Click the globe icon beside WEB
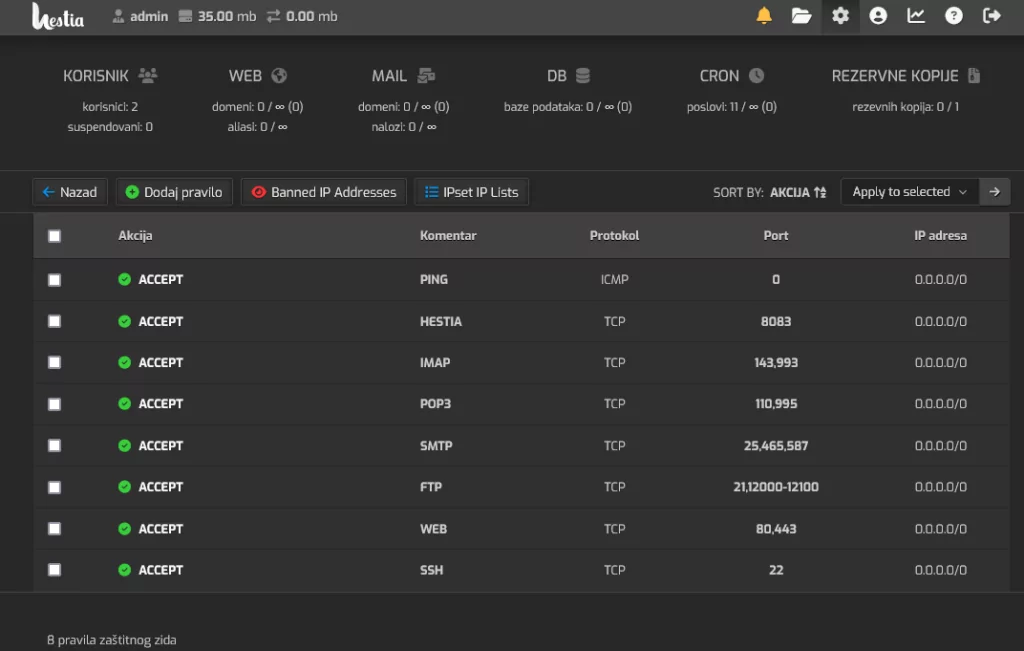This screenshot has width=1024, height=651. coord(279,76)
